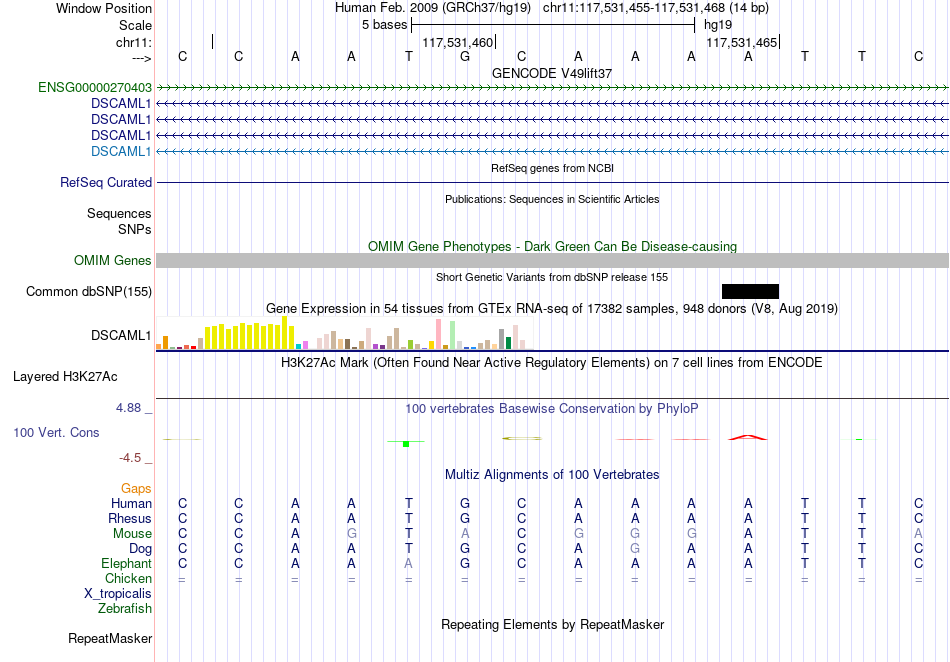The height and width of the screenshot is (662, 950).
Task: Click the 117,531,460 ruler coordinate
Action: 457,42
